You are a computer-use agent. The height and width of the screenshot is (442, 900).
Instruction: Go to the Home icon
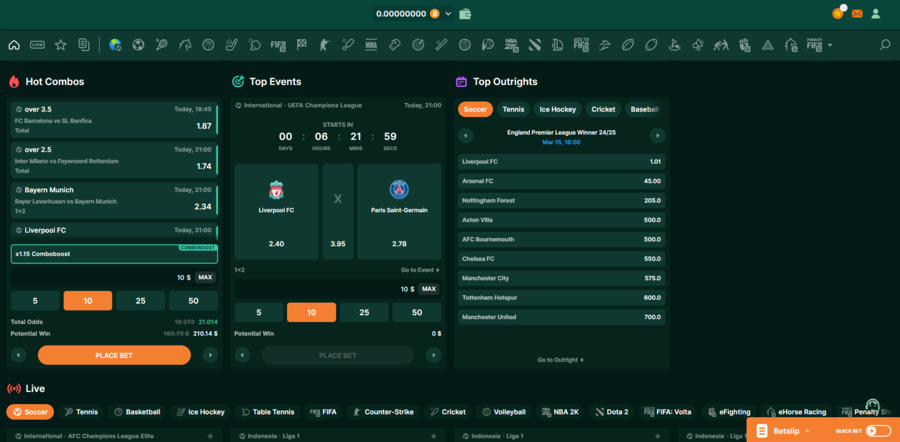(x=14, y=45)
